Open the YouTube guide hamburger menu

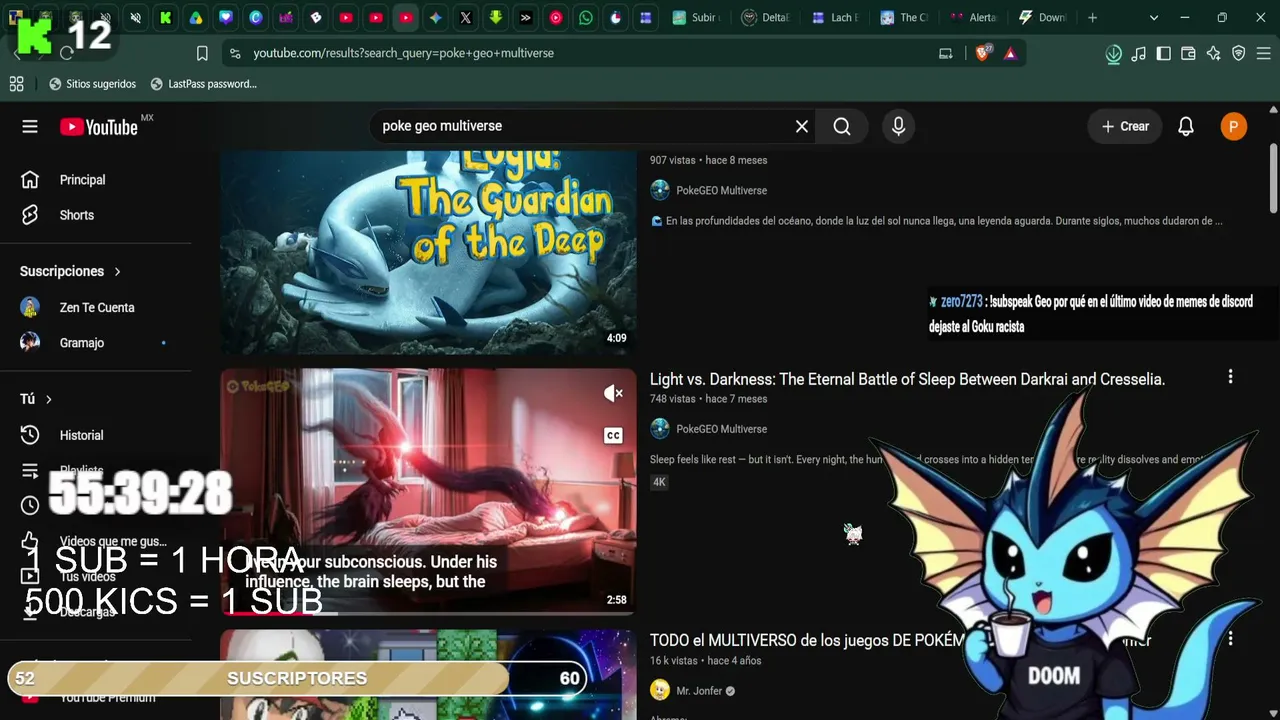pos(30,126)
